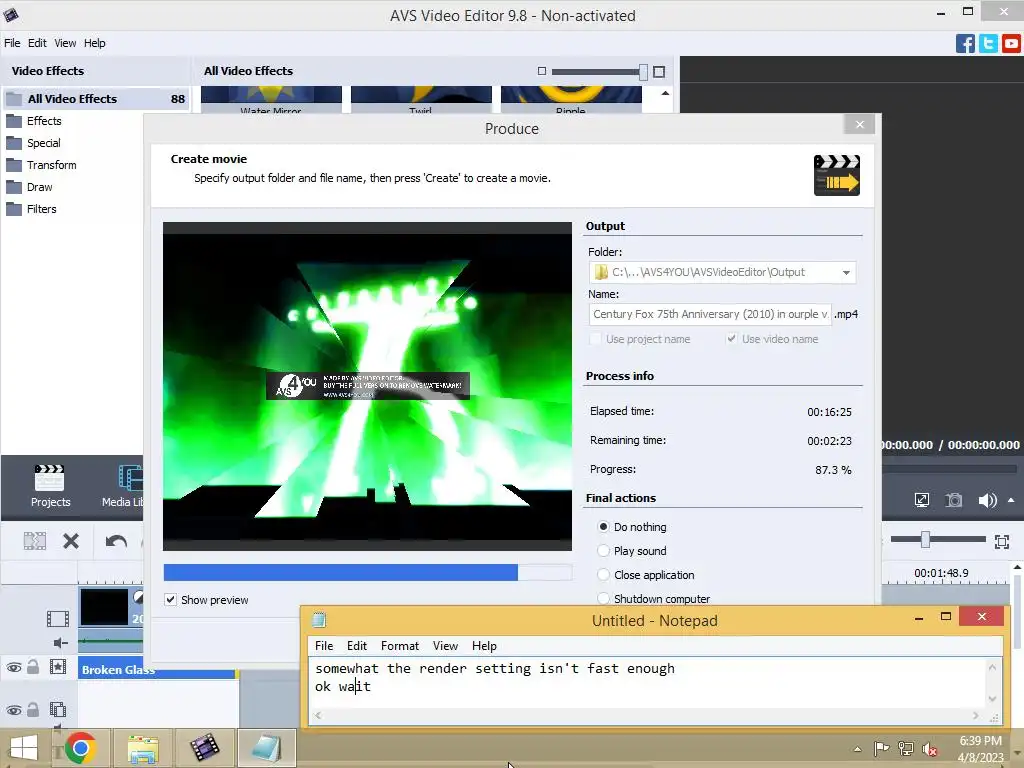Toggle the Use project name checkbox
Image resolution: width=1024 pixels, height=768 pixels.
[x=595, y=339]
